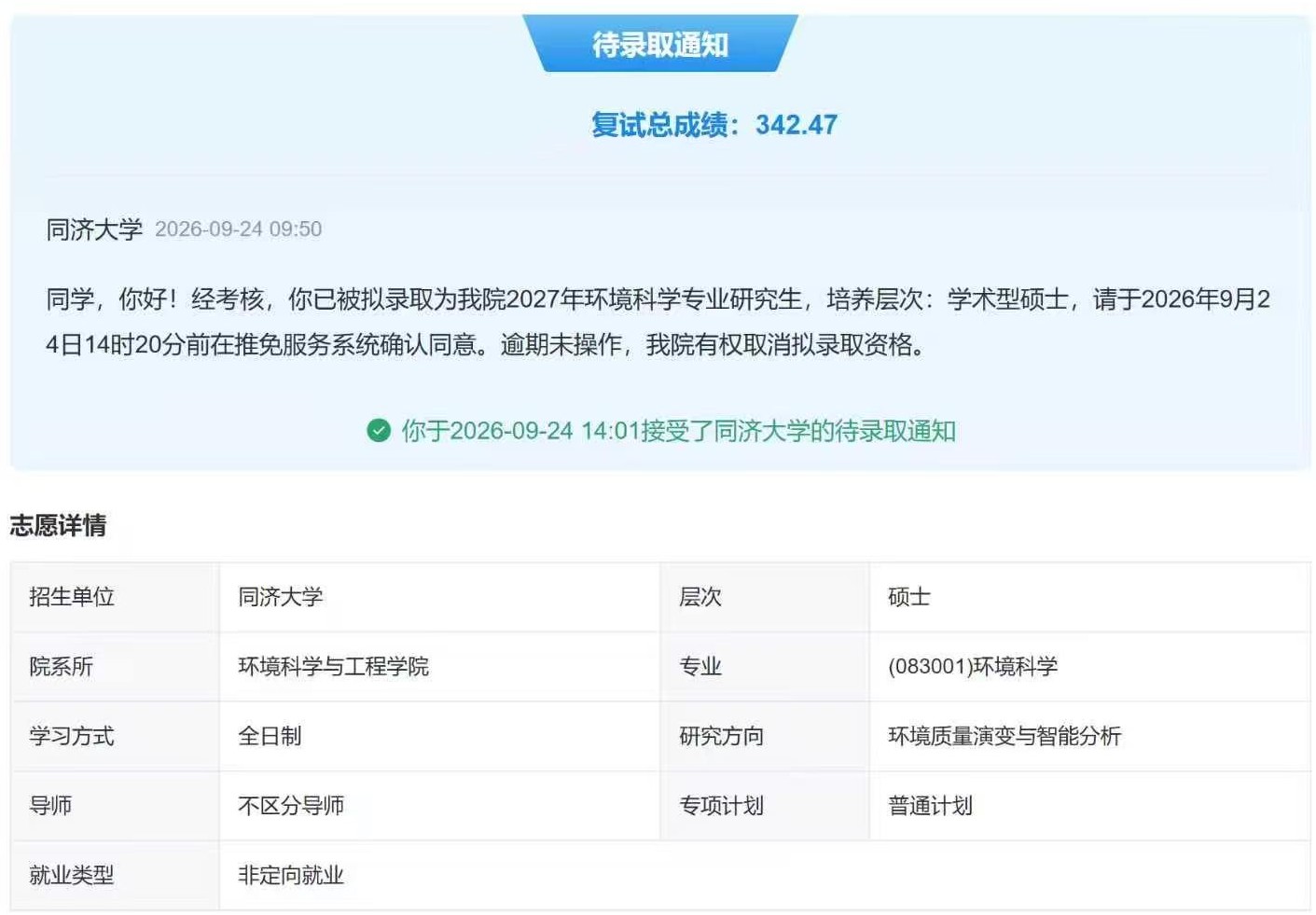
Task: Click the 导师 label cell
Action: (x=115, y=806)
